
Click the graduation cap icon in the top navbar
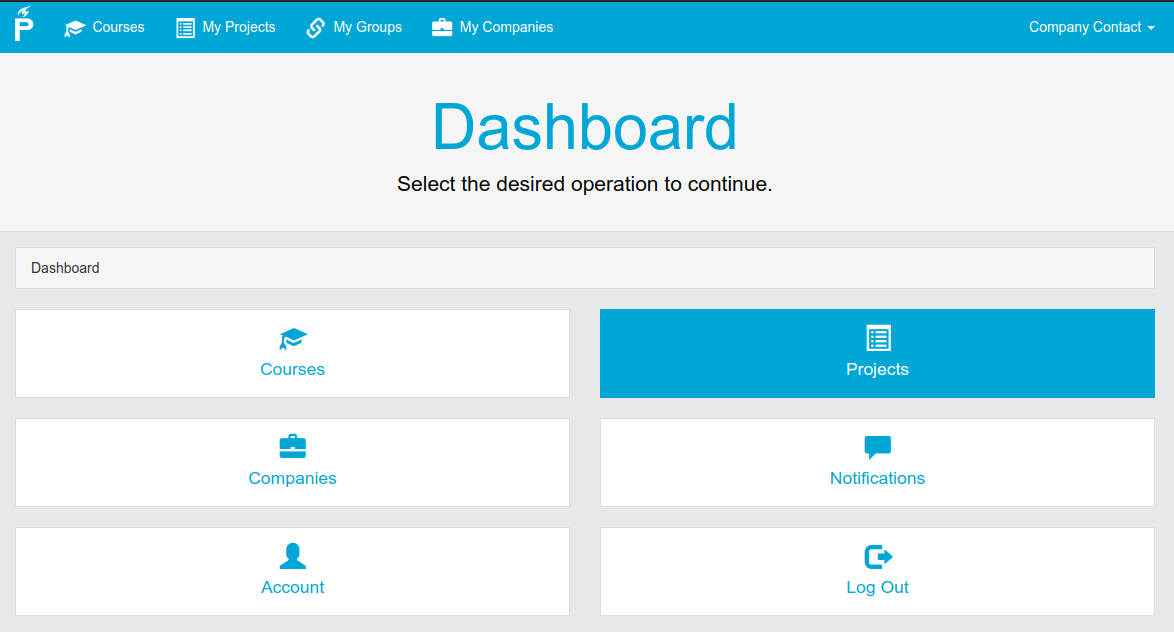click(x=75, y=28)
